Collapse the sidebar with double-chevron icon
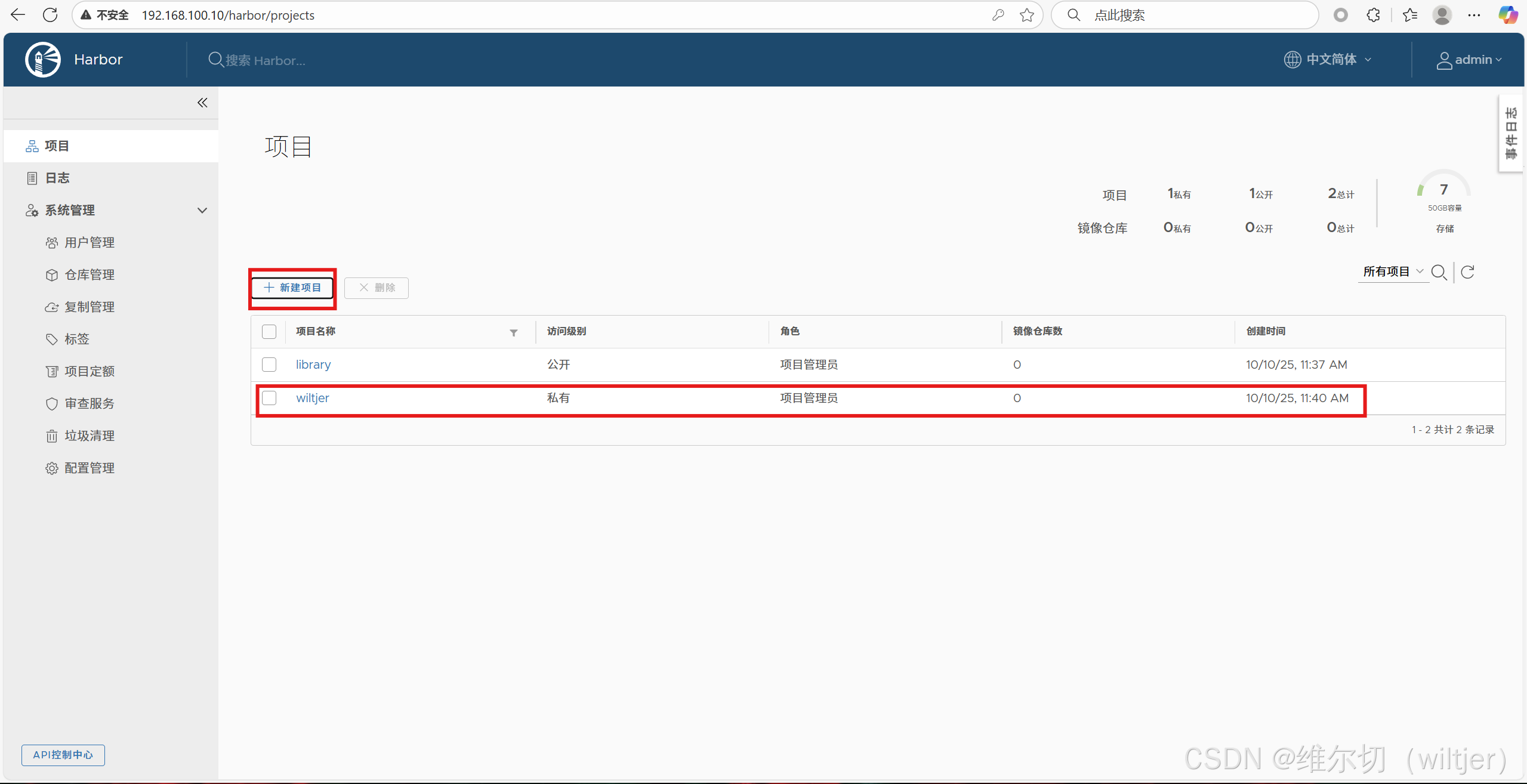This screenshot has height=784, width=1527. tap(202, 103)
